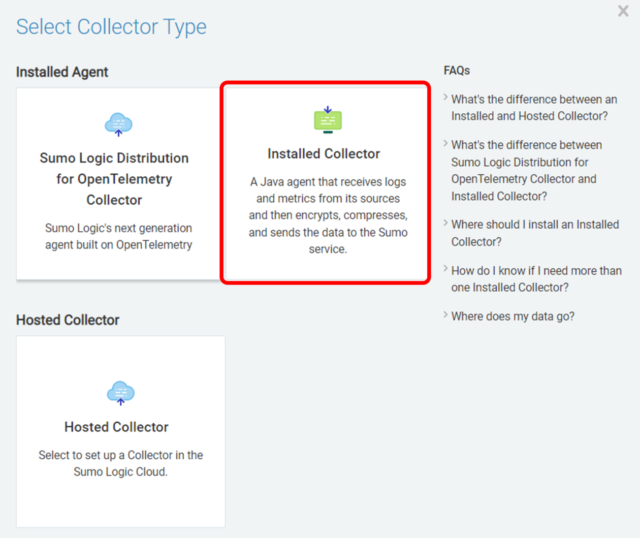The height and width of the screenshot is (538, 640).
Task: Expand FAQ about OpenTelemetry Collector versus Installed Collector
Action: (527, 171)
